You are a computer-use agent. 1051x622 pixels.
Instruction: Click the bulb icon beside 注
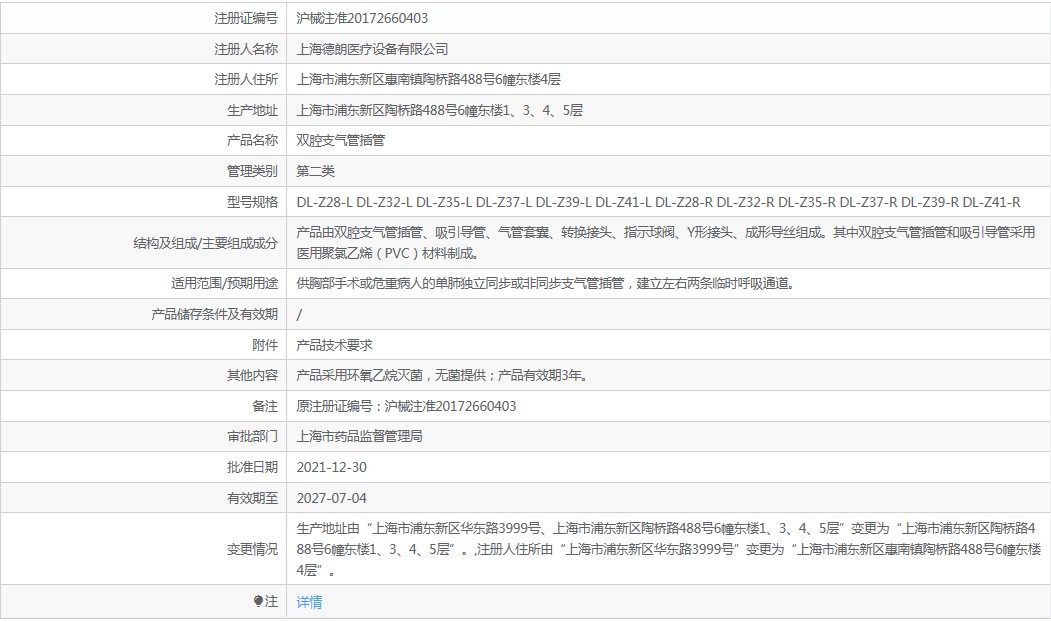click(258, 601)
